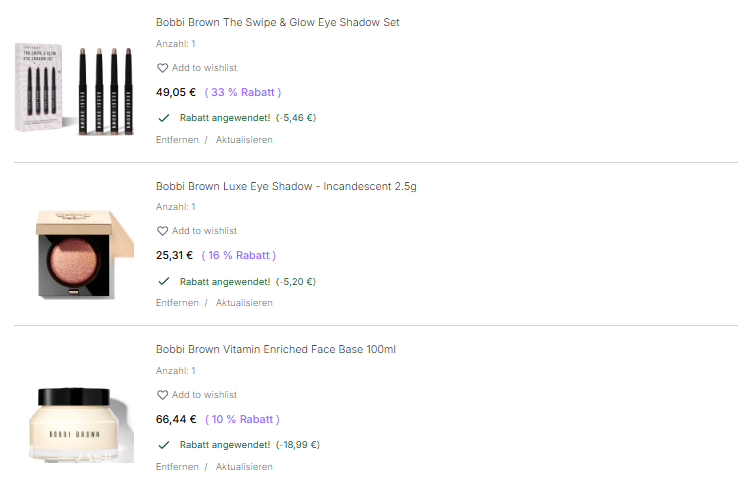Click the 10 % Rabatt discount label
Viewport: 744px width, 485px height.
[242, 419]
